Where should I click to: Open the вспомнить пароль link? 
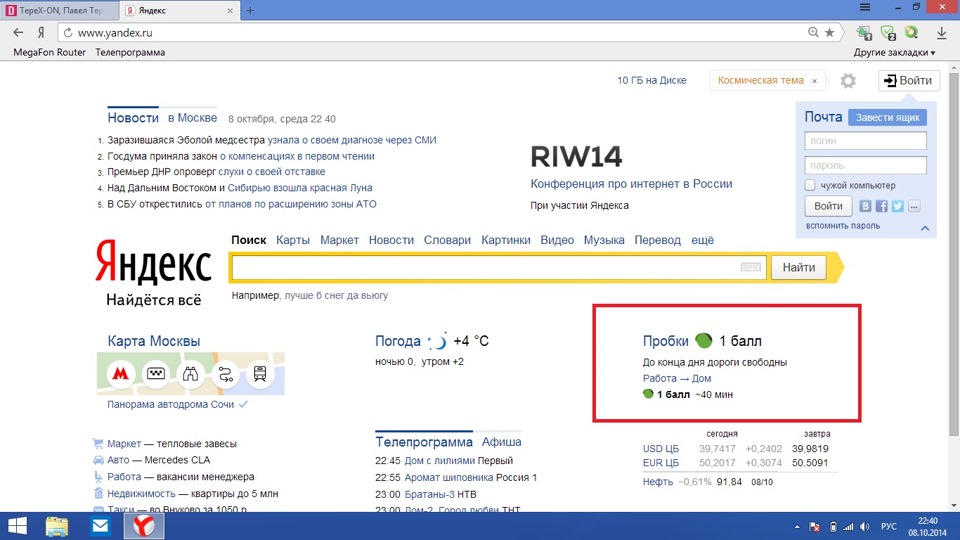pos(842,226)
